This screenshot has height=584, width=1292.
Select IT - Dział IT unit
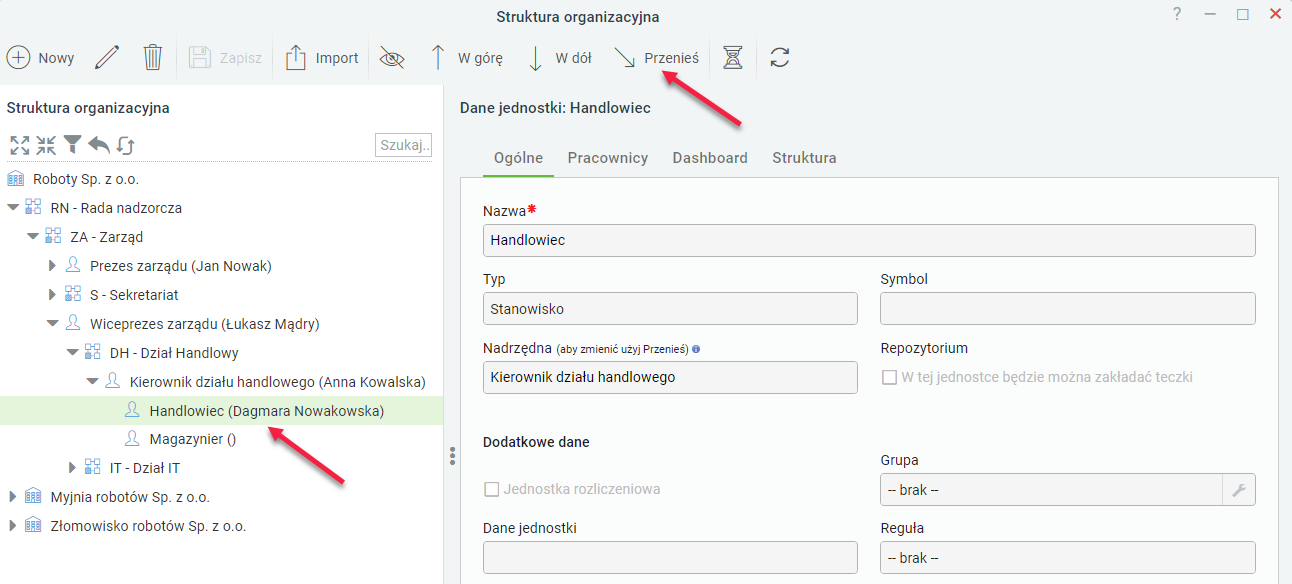click(x=145, y=468)
